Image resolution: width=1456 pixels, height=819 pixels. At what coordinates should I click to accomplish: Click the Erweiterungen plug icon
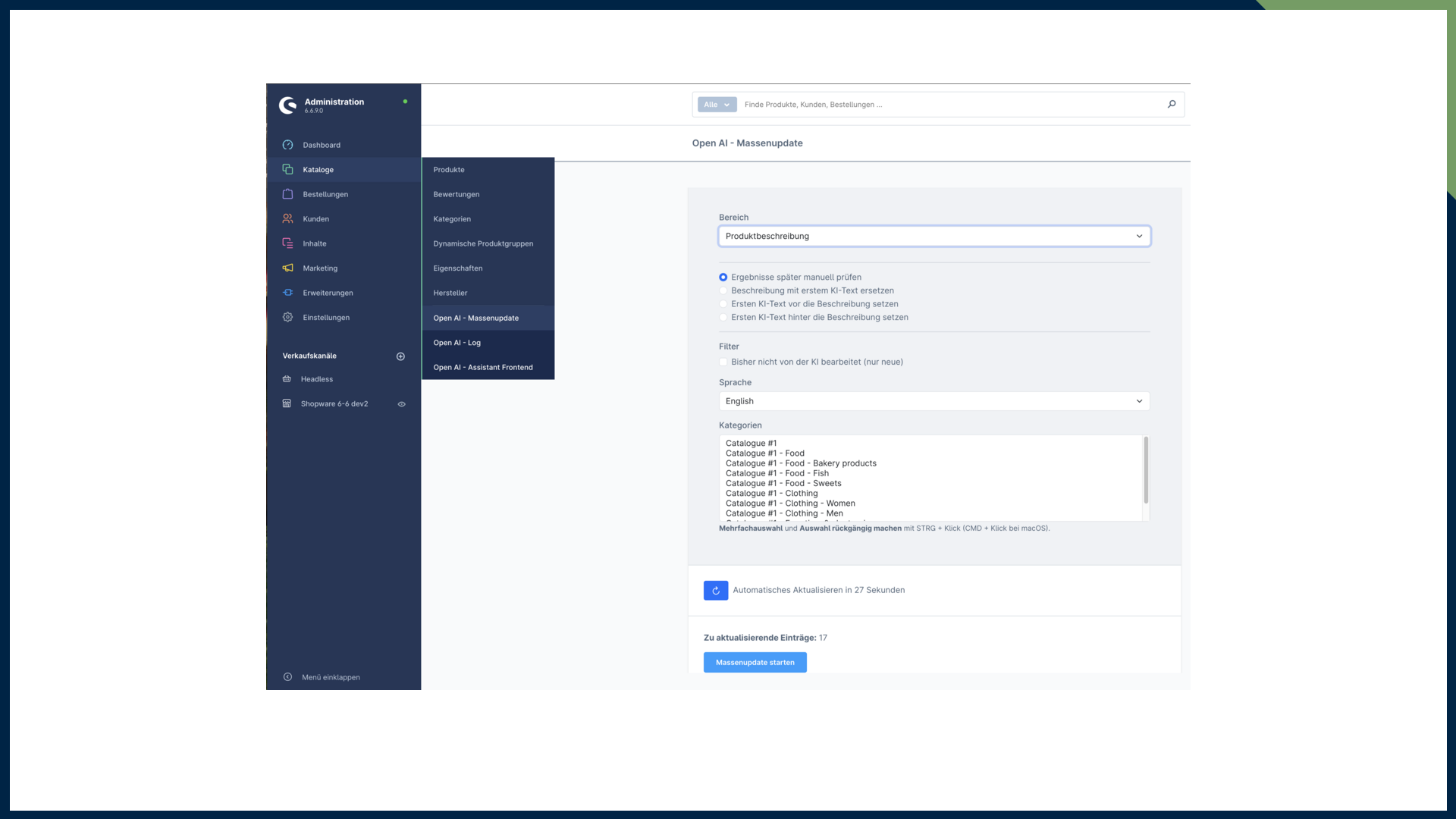[287, 293]
